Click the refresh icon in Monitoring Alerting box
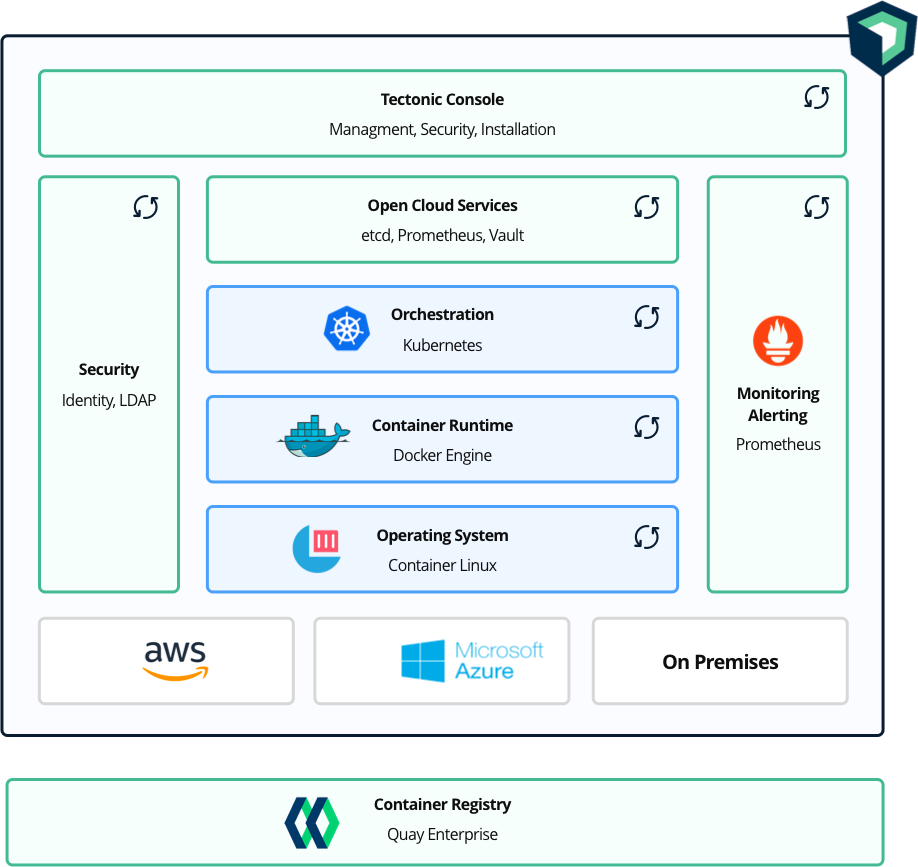Image resolution: width=918 pixels, height=867 pixels. click(x=817, y=207)
